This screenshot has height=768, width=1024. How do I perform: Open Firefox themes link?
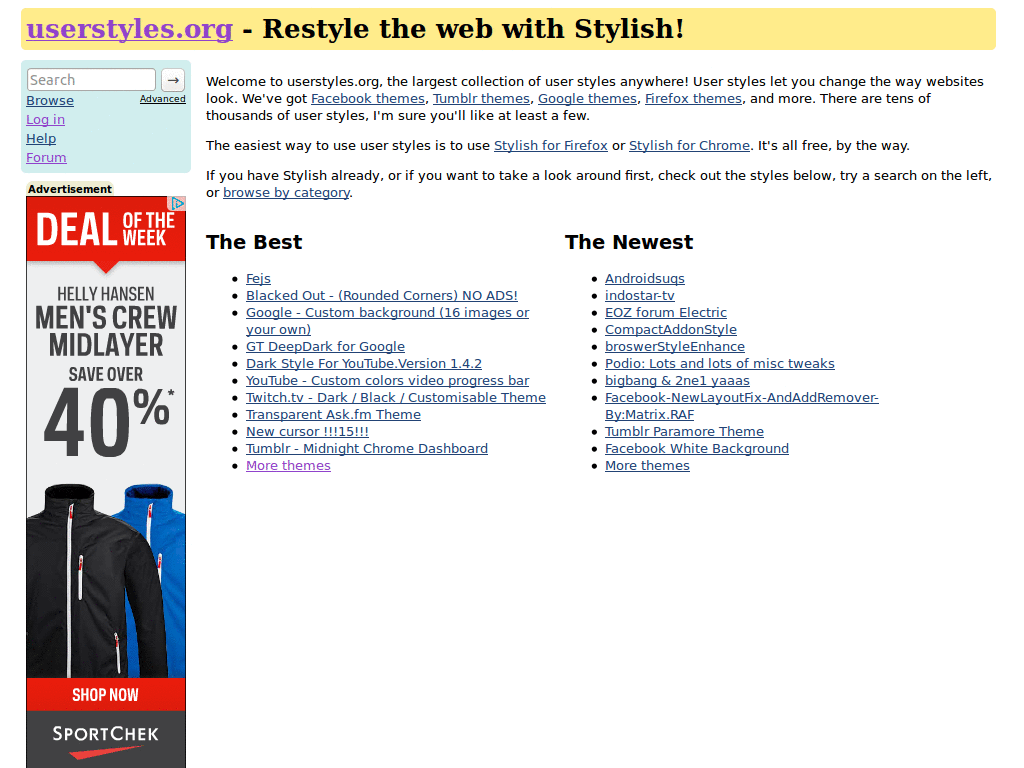tap(694, 99)
